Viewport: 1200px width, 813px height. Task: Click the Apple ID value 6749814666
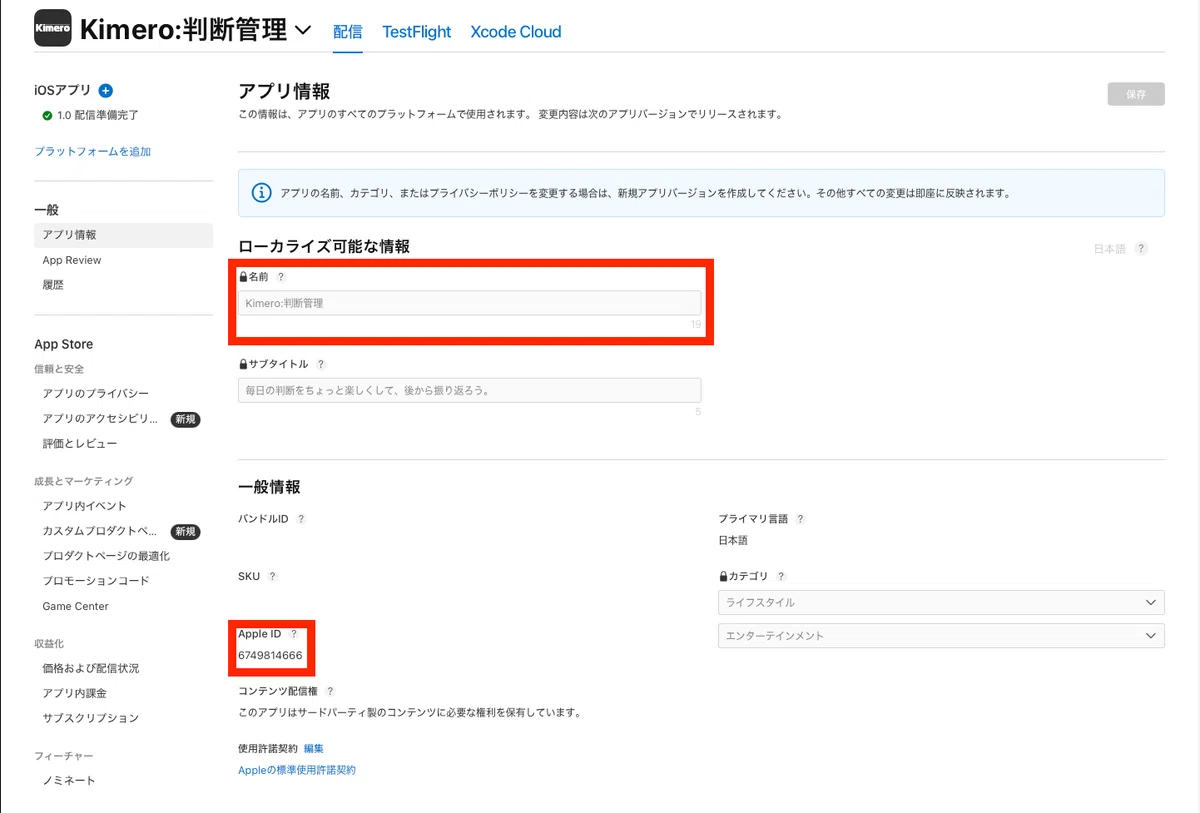[x=270, y=655]
